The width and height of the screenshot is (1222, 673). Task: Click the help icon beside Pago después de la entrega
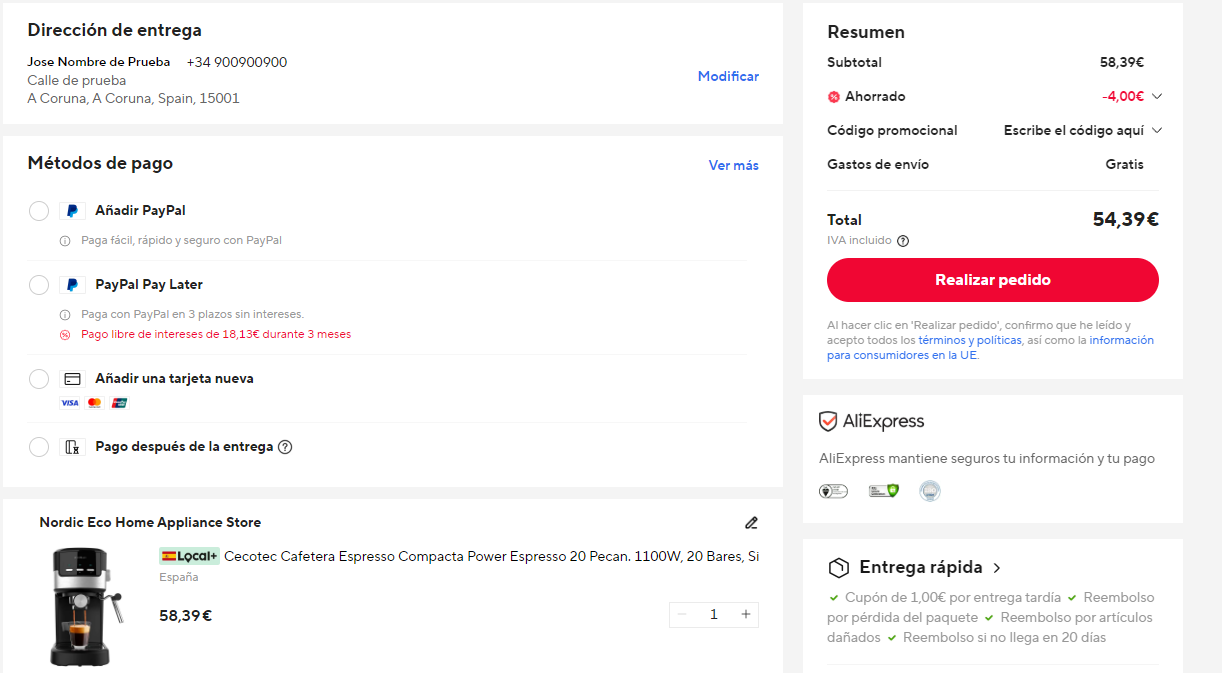pyautogui.click(x=285, y=447)
